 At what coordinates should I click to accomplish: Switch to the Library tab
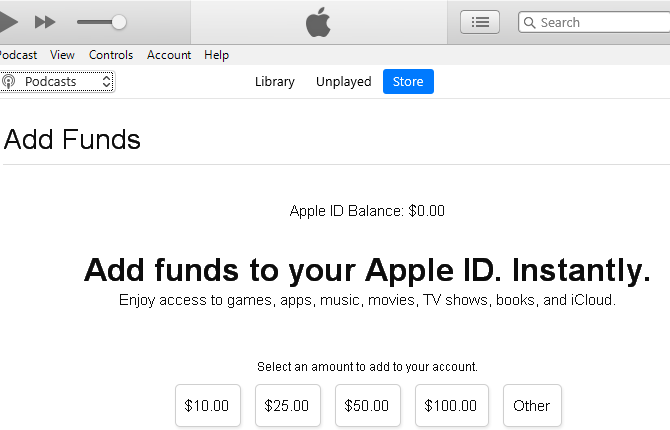click(275, 81)
